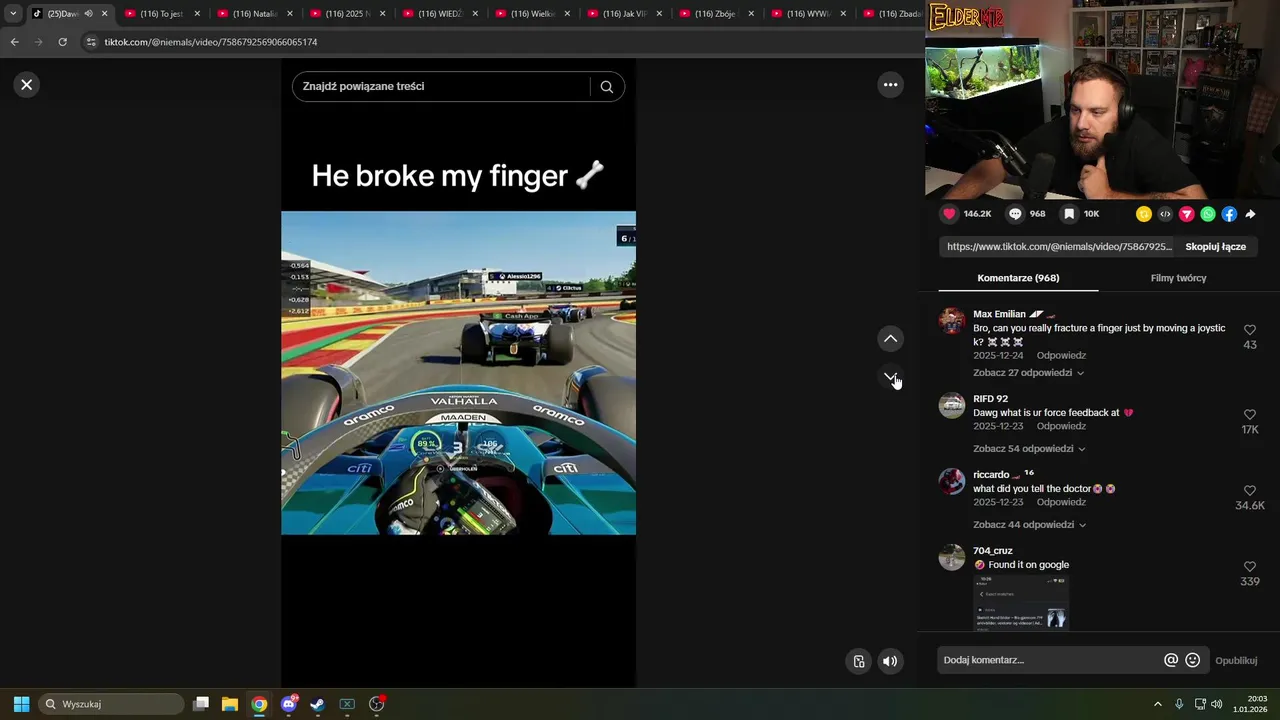This screenshot has width=1280, height=720.
Task: Save video using bookmark icon
Action: coord(1069,214)
